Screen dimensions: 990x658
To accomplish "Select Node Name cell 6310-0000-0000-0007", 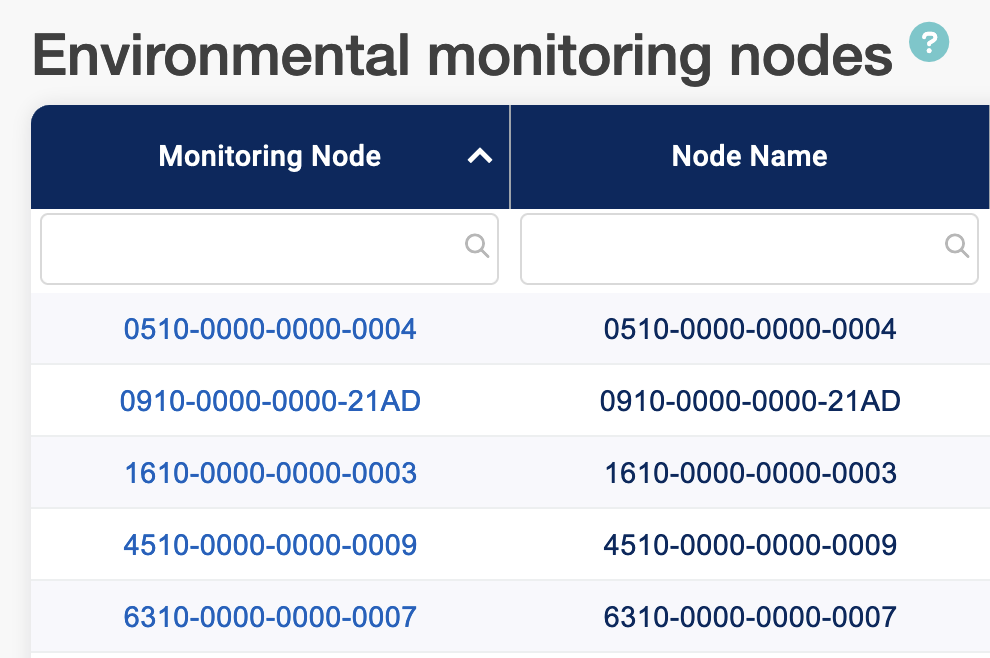I will coord(750,617).
